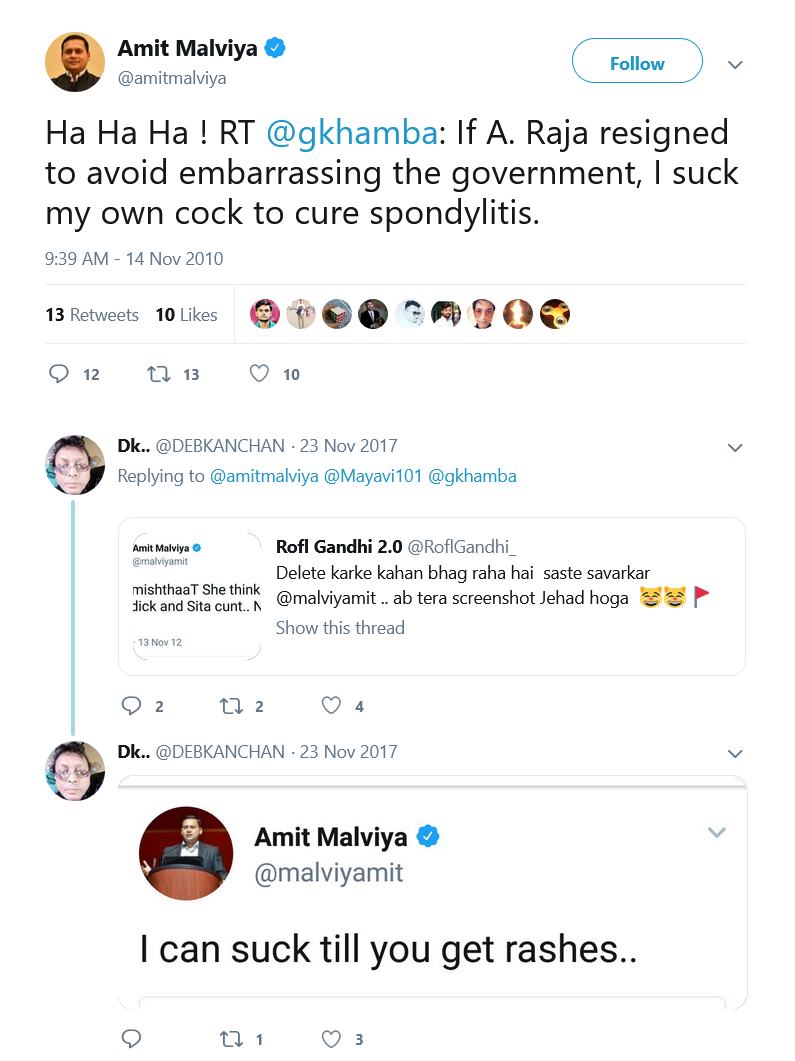The height and width of the screenshot is (1061, 795).
Task: Retweet the first Dk.. reply
Action: [231, 706]
